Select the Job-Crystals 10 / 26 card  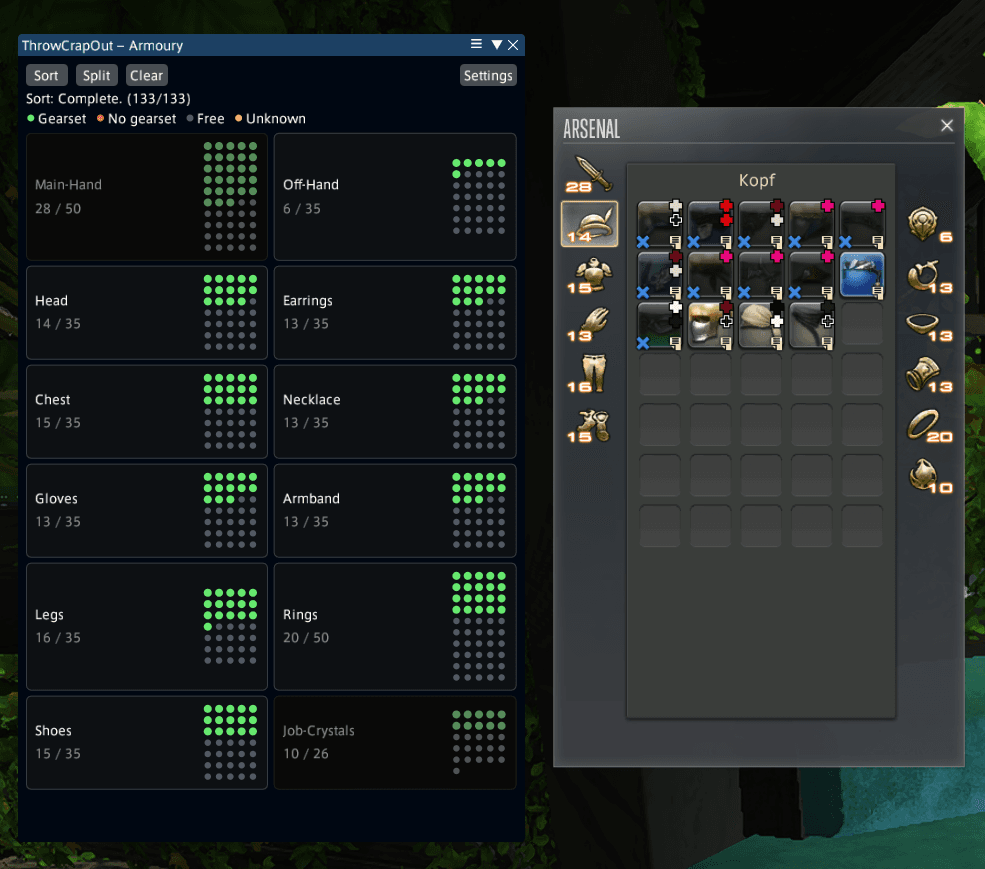pyautogui.click(x=395, y=742)
